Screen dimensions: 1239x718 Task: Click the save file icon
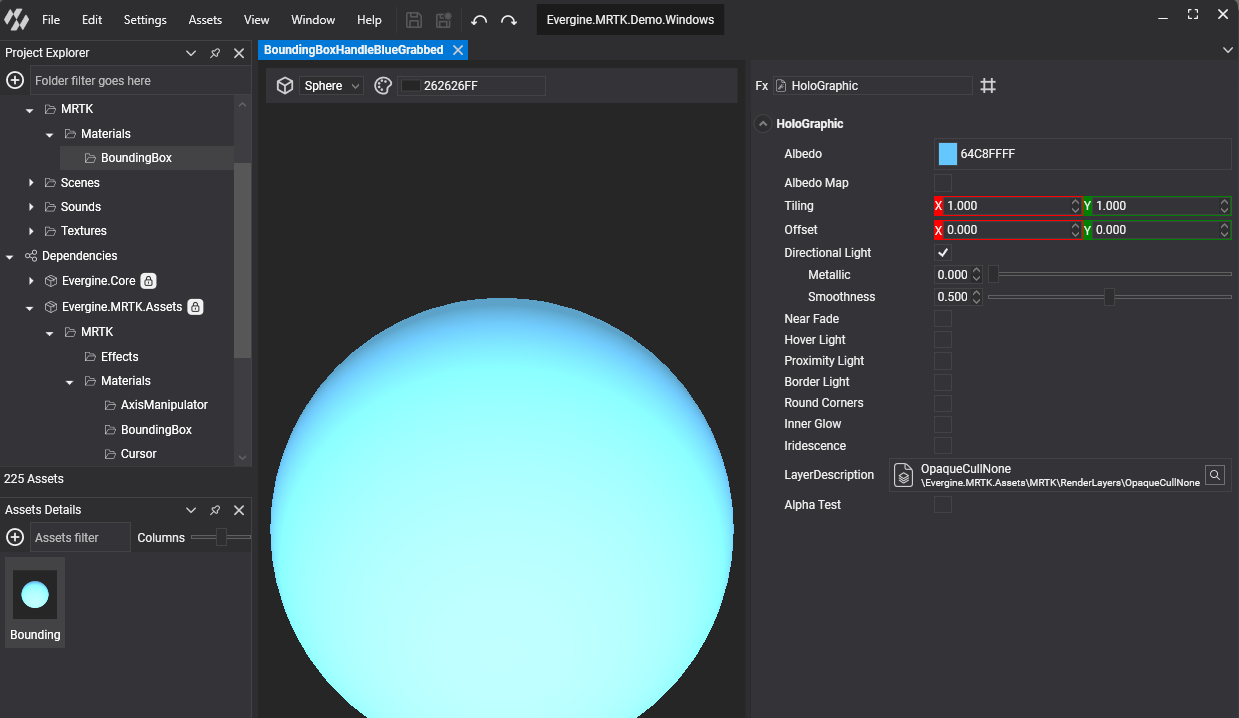[x=414, y=20]
